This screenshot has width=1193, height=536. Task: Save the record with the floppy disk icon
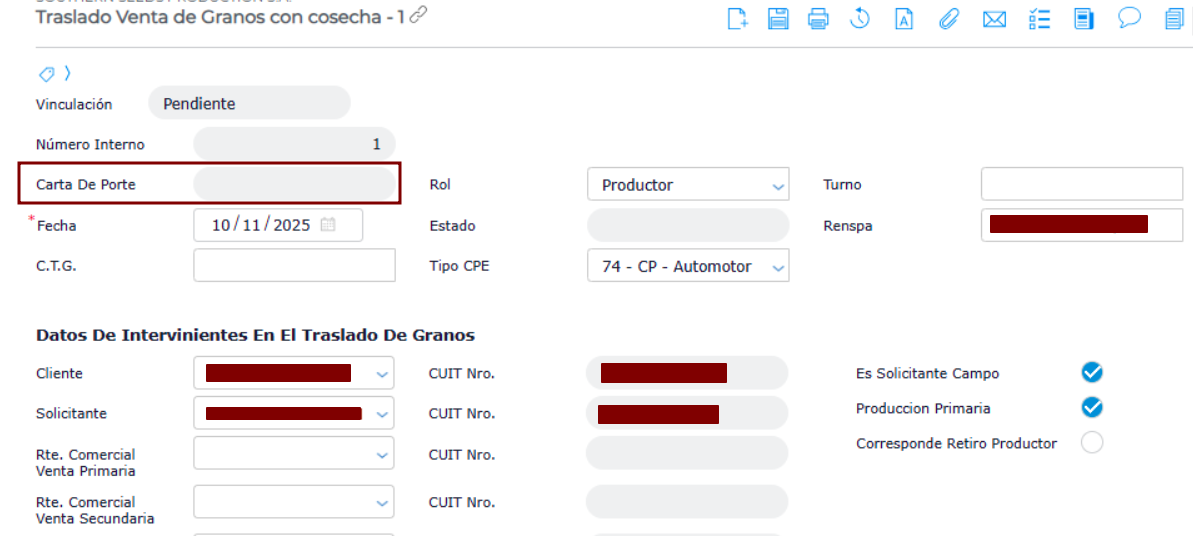[x=778, y=18]
